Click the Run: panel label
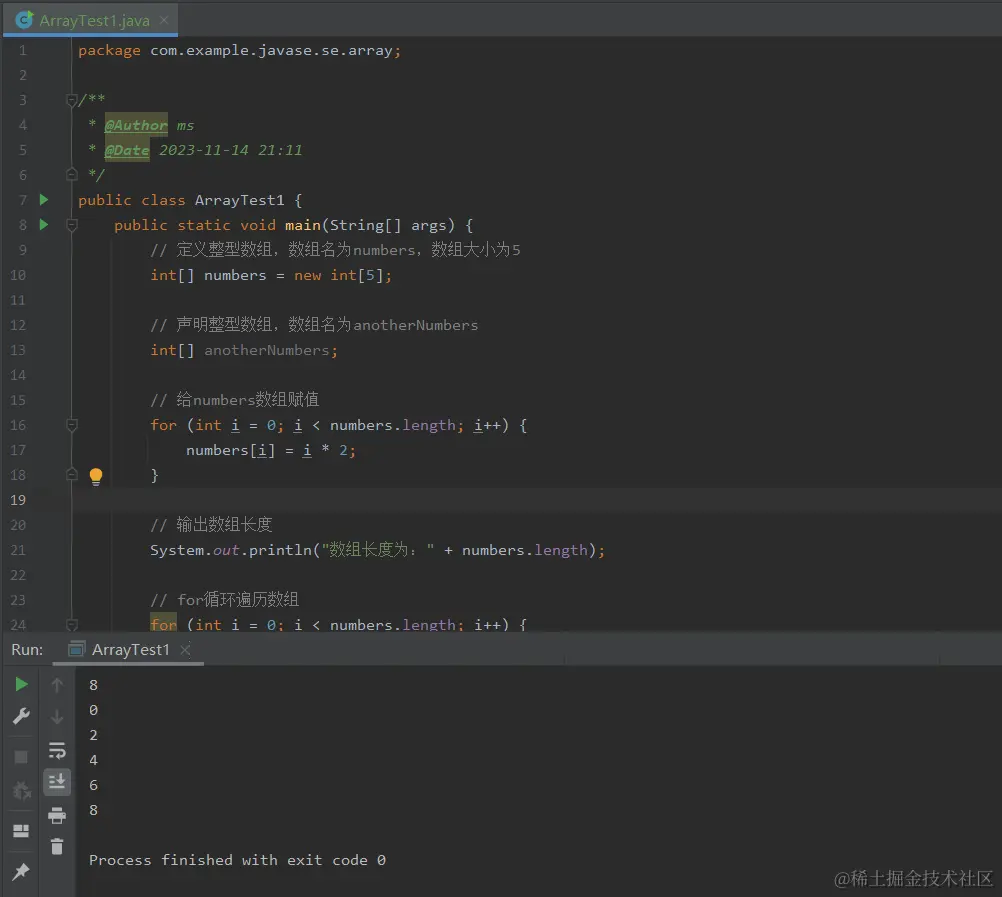Screen dimensions: 1002x897 (27, 649)
